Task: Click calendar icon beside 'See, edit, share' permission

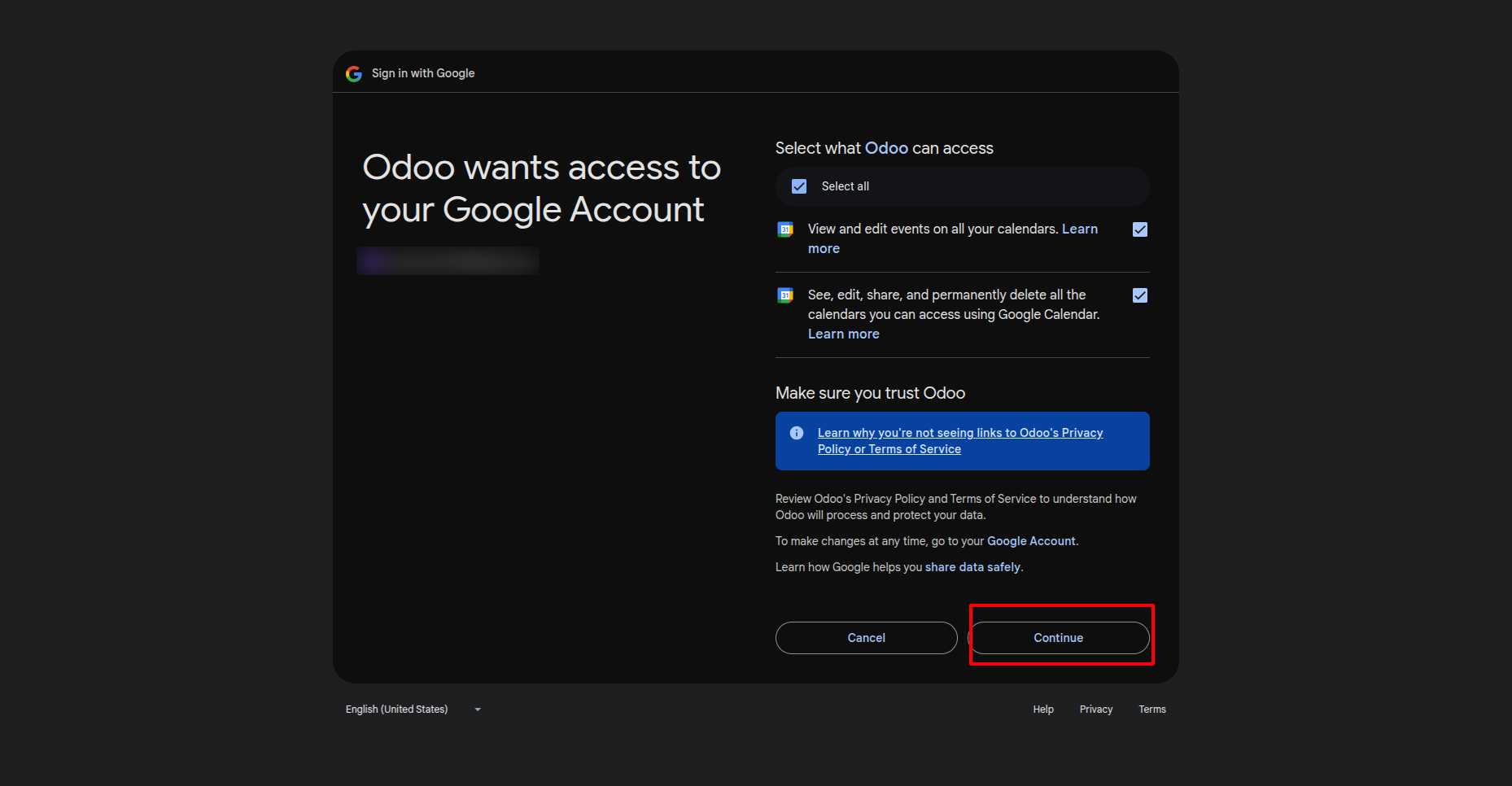Action: [x=785, y=295]
